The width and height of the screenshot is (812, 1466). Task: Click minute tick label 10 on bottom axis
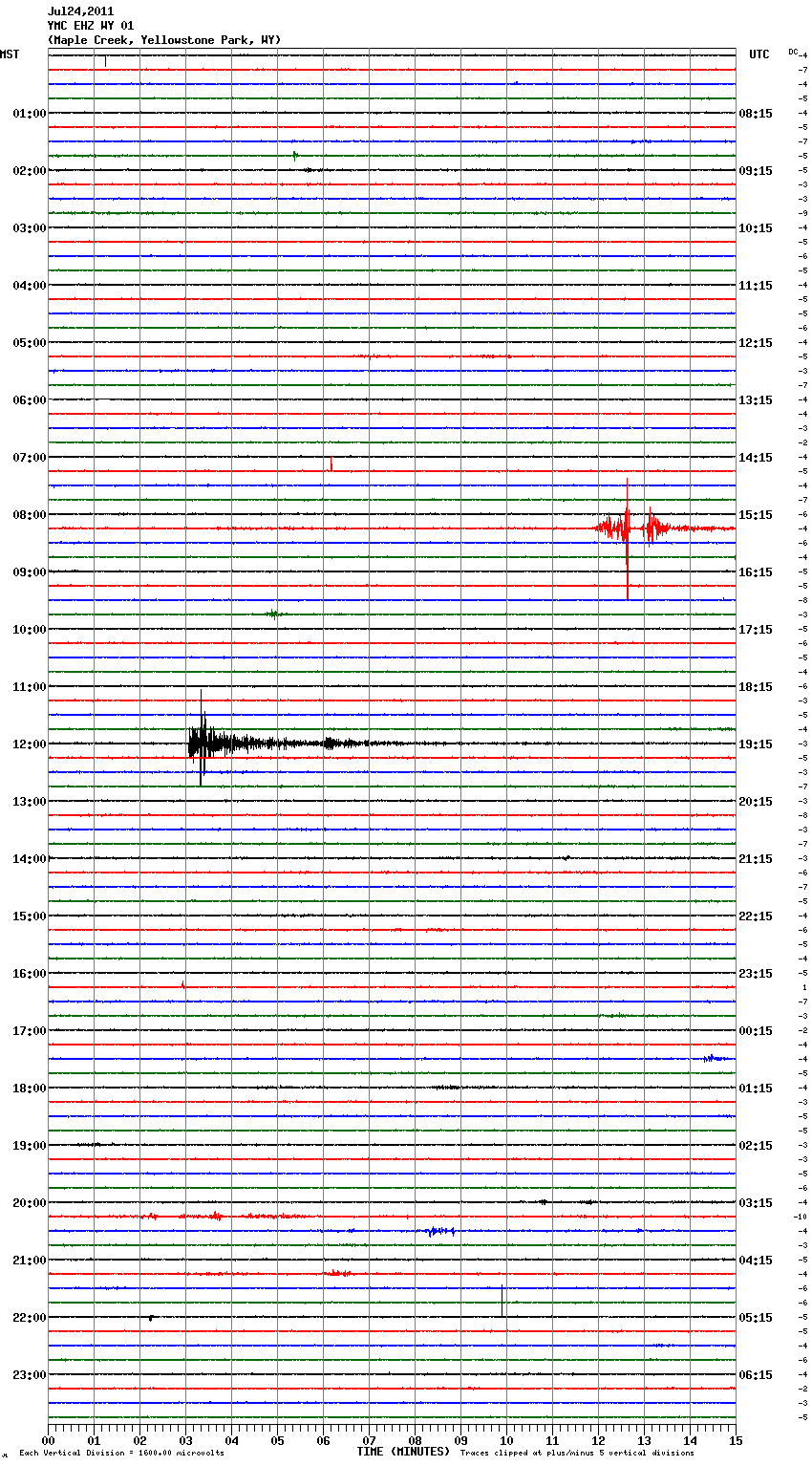point(506,1440)
